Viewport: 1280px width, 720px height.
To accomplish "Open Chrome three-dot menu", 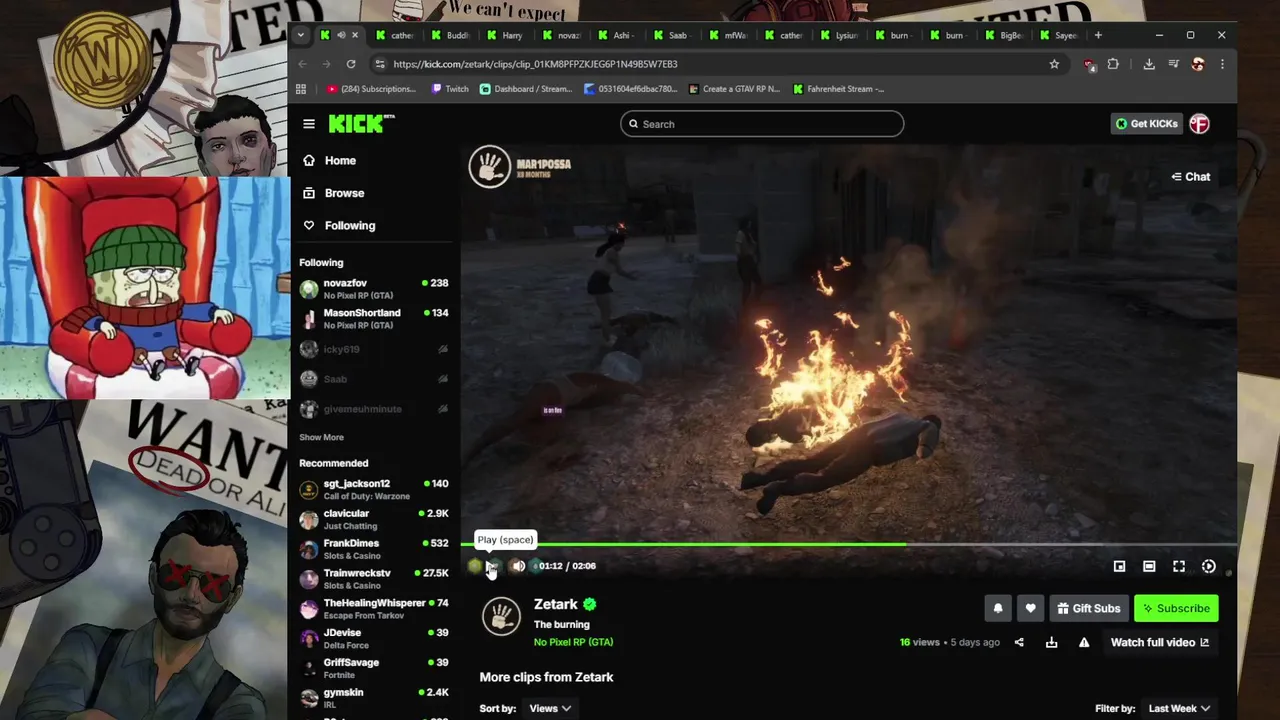I will tap(1222, 64).
